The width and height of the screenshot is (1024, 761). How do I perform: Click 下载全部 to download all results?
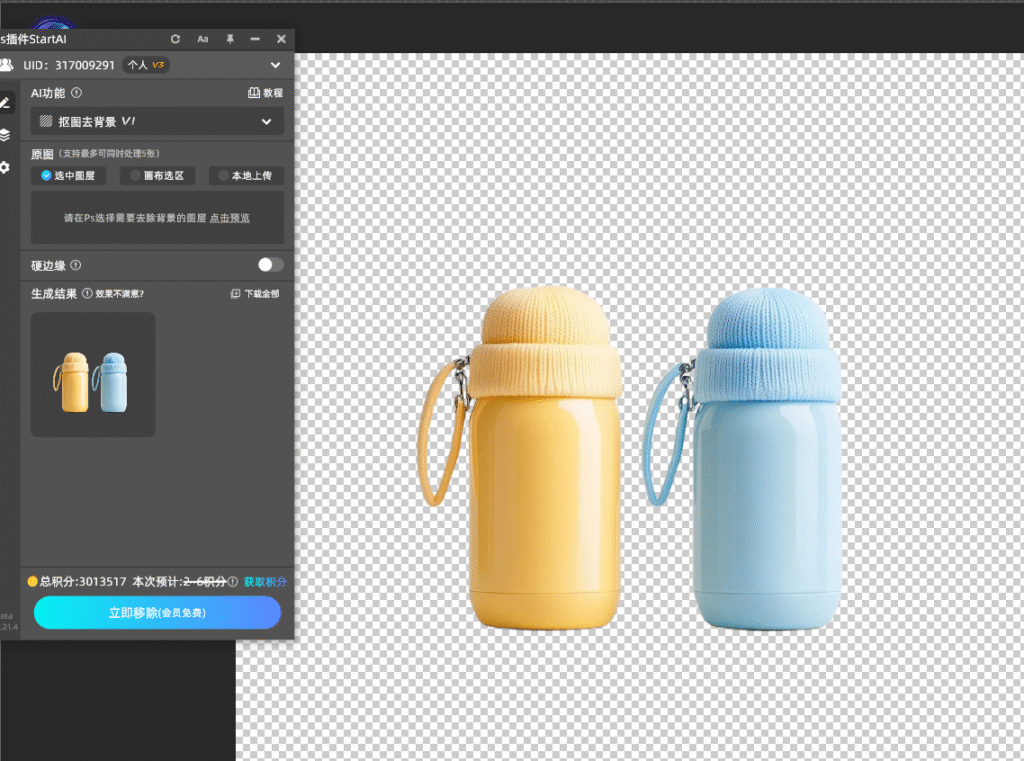255,294
